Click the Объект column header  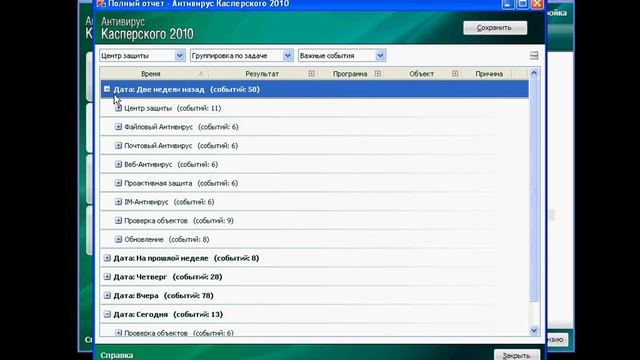click(421, 74)
